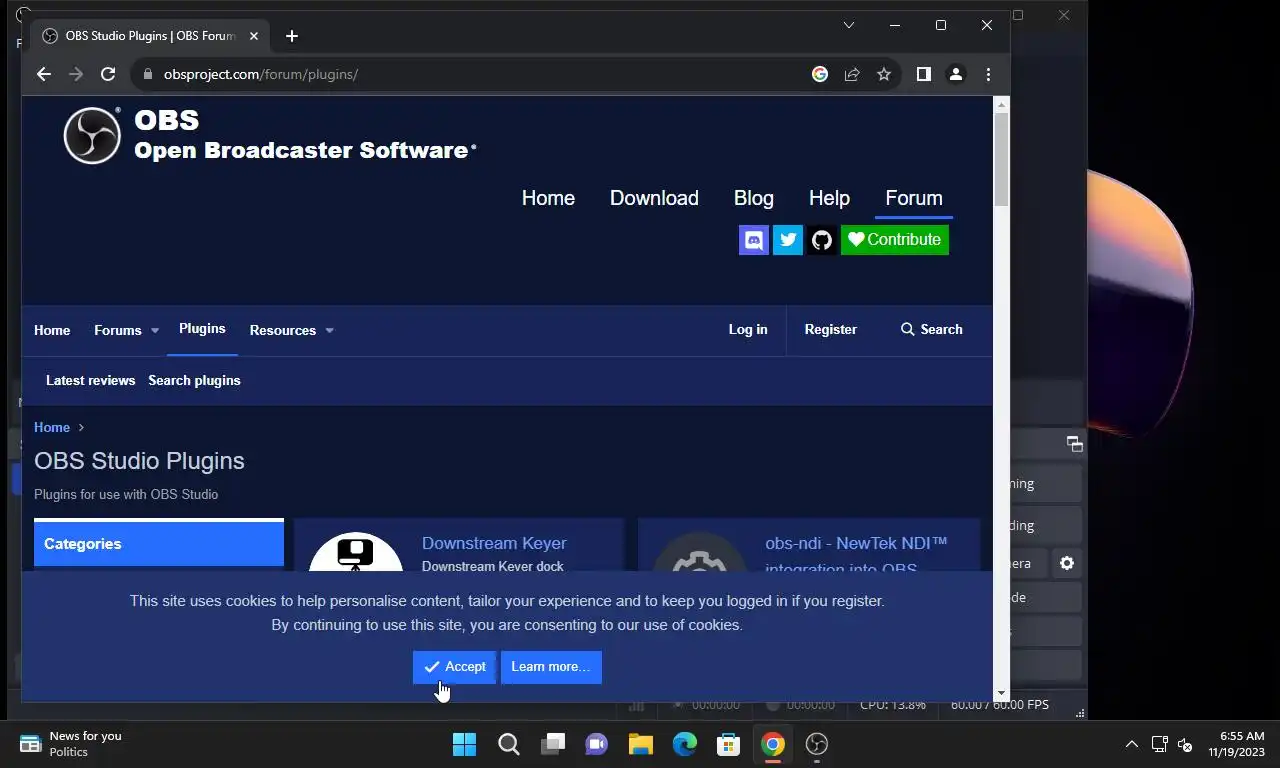Click Register

(831, 329)
